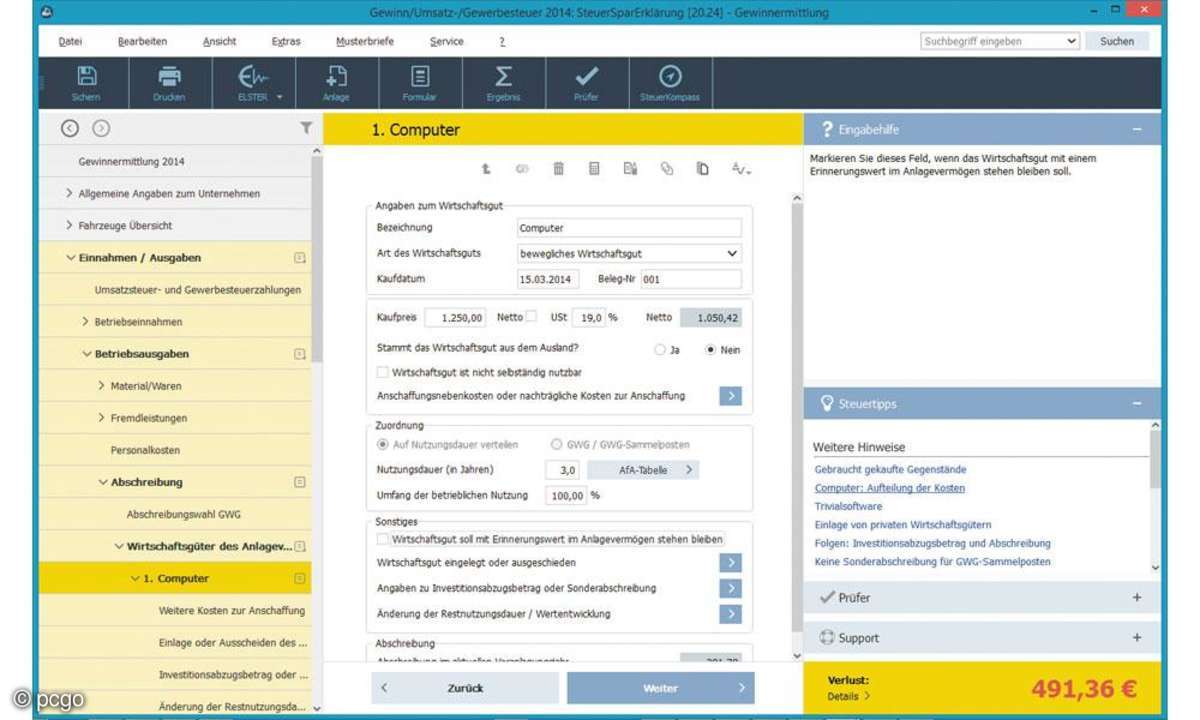Open the Formular view
The height and width of the screenshot is (720, 1200).
pos(420,77)
